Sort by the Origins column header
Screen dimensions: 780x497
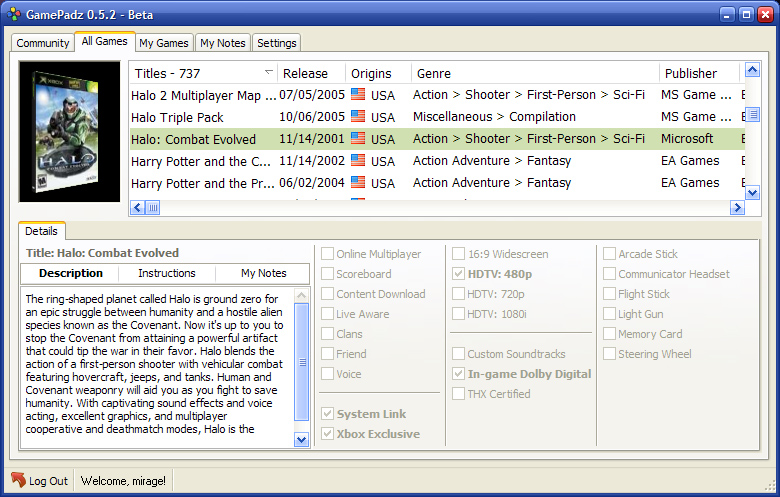[378, 73]
